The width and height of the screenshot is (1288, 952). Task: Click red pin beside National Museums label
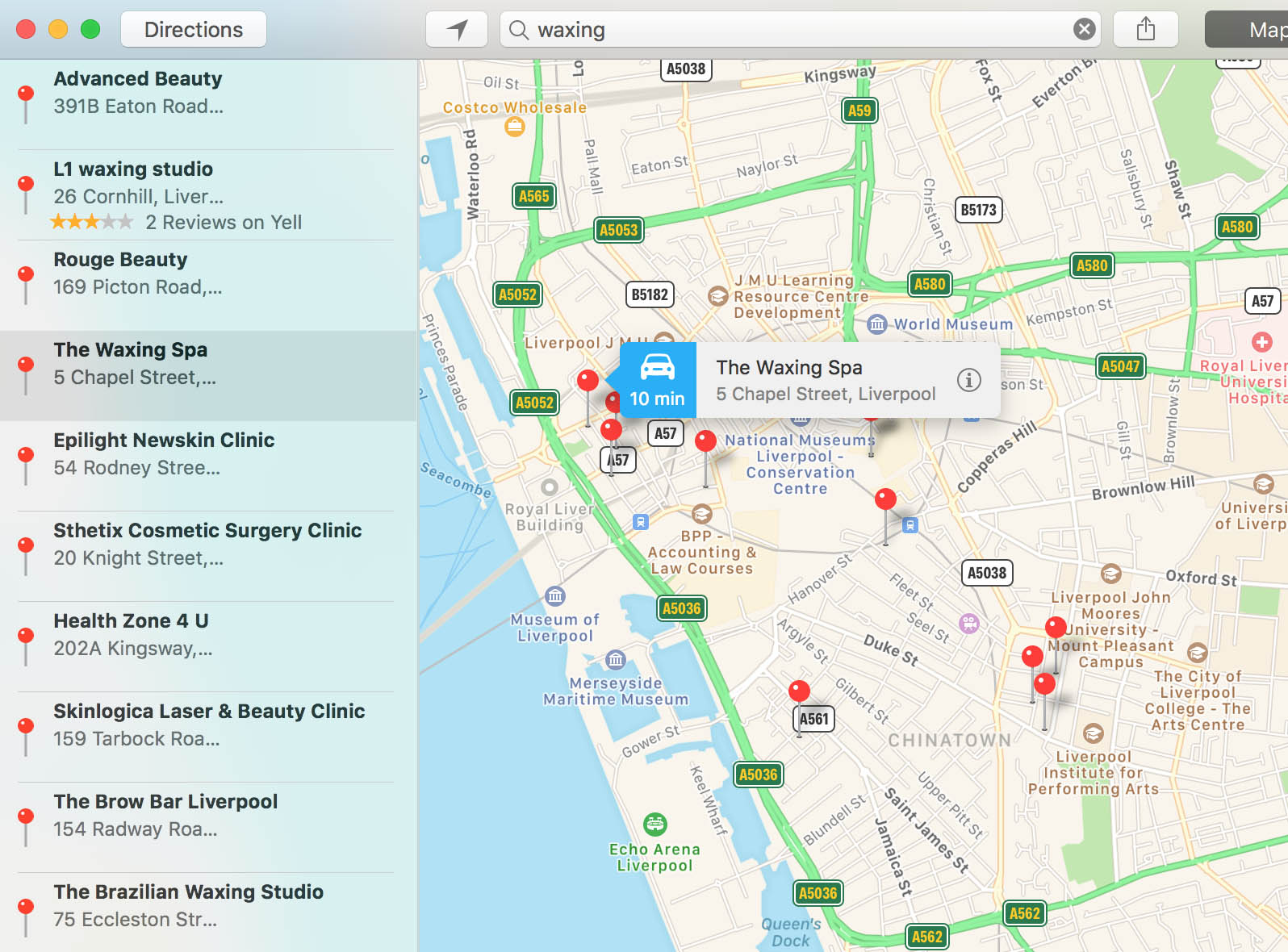pyautogui.click(x=705, y=441)
